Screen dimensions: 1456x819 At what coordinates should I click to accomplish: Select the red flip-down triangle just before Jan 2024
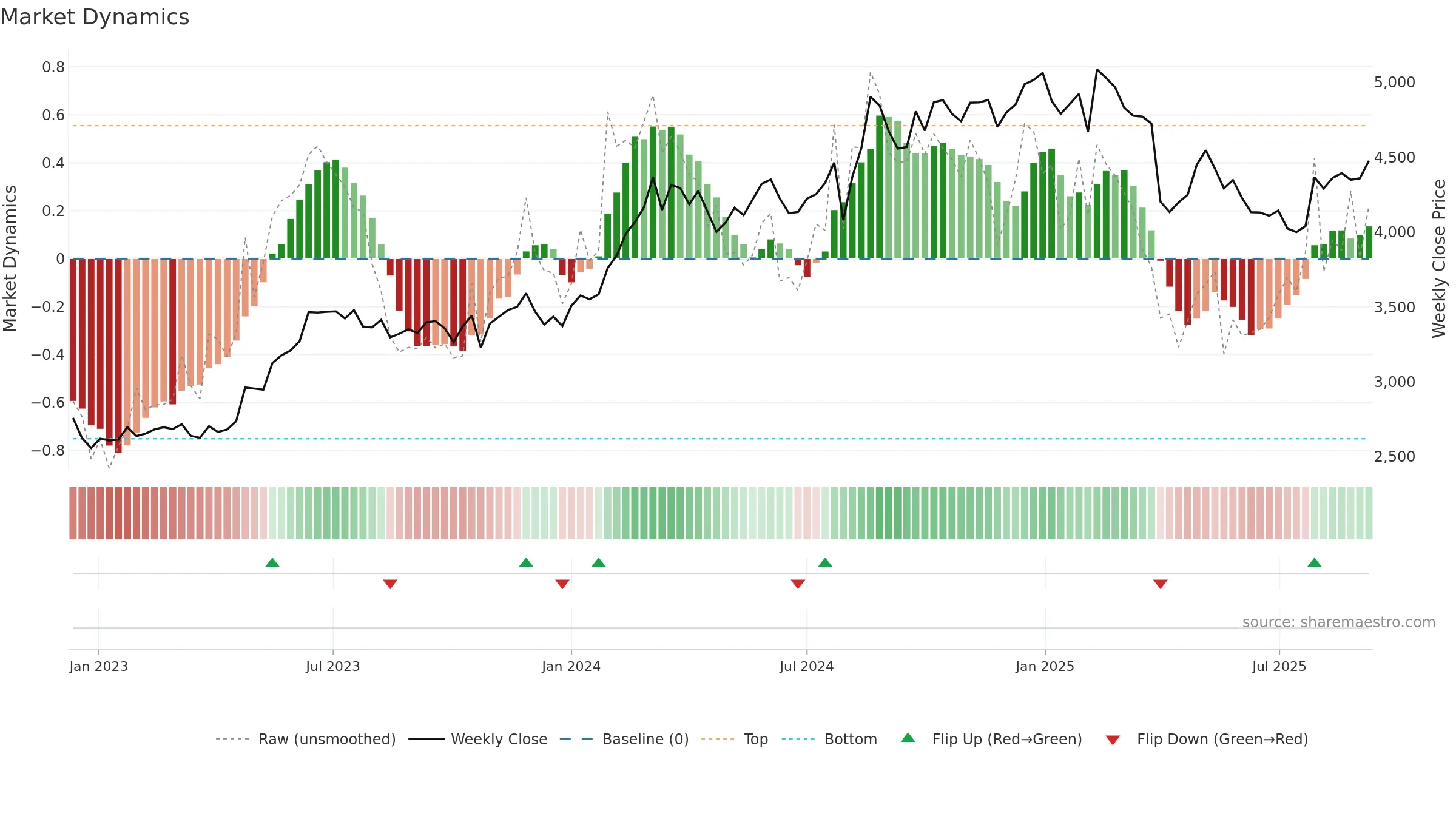562,584
